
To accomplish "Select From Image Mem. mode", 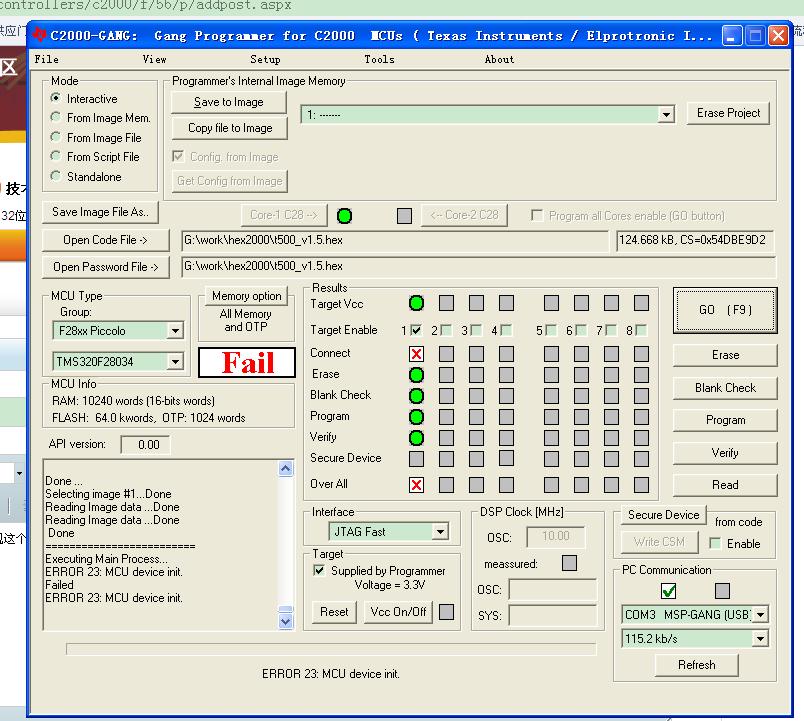I will point(56,117).
